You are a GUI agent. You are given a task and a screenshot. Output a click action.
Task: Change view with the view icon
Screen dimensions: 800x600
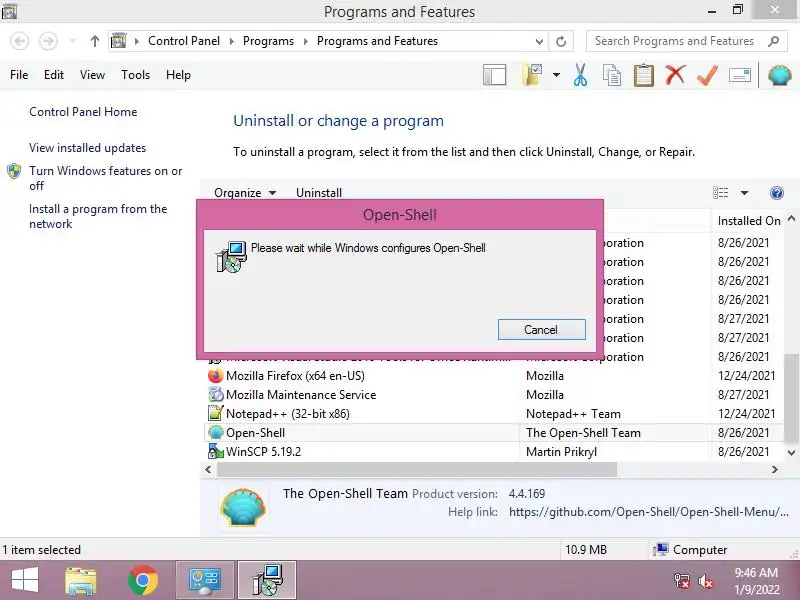point(720,193)
